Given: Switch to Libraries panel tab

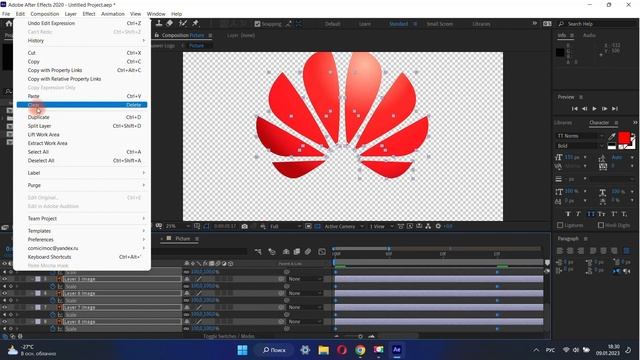Looking at the screenshot, I should click(x=563, y=122).
